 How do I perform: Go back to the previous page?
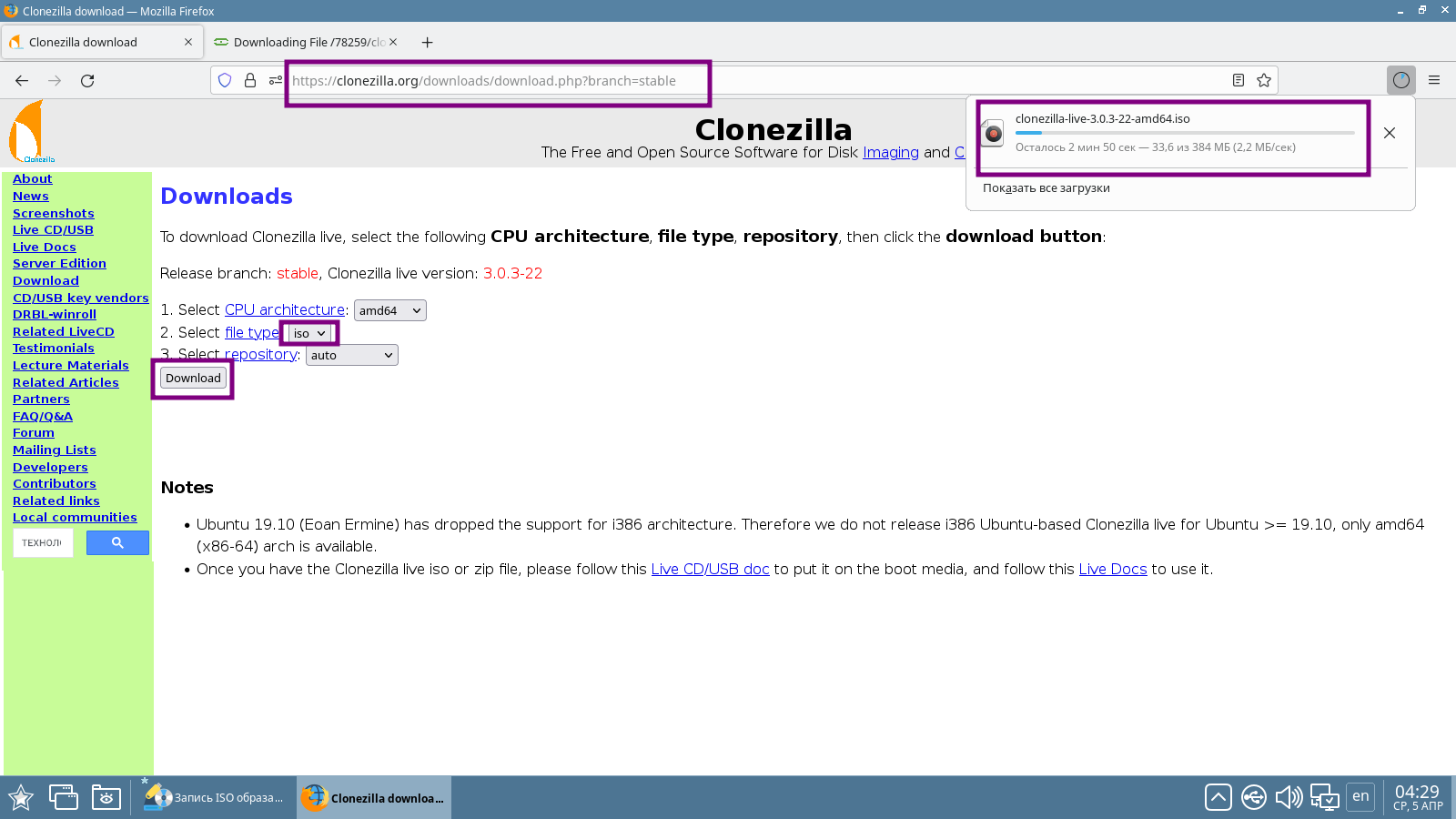pyautogui.click(x=22, y=81)
